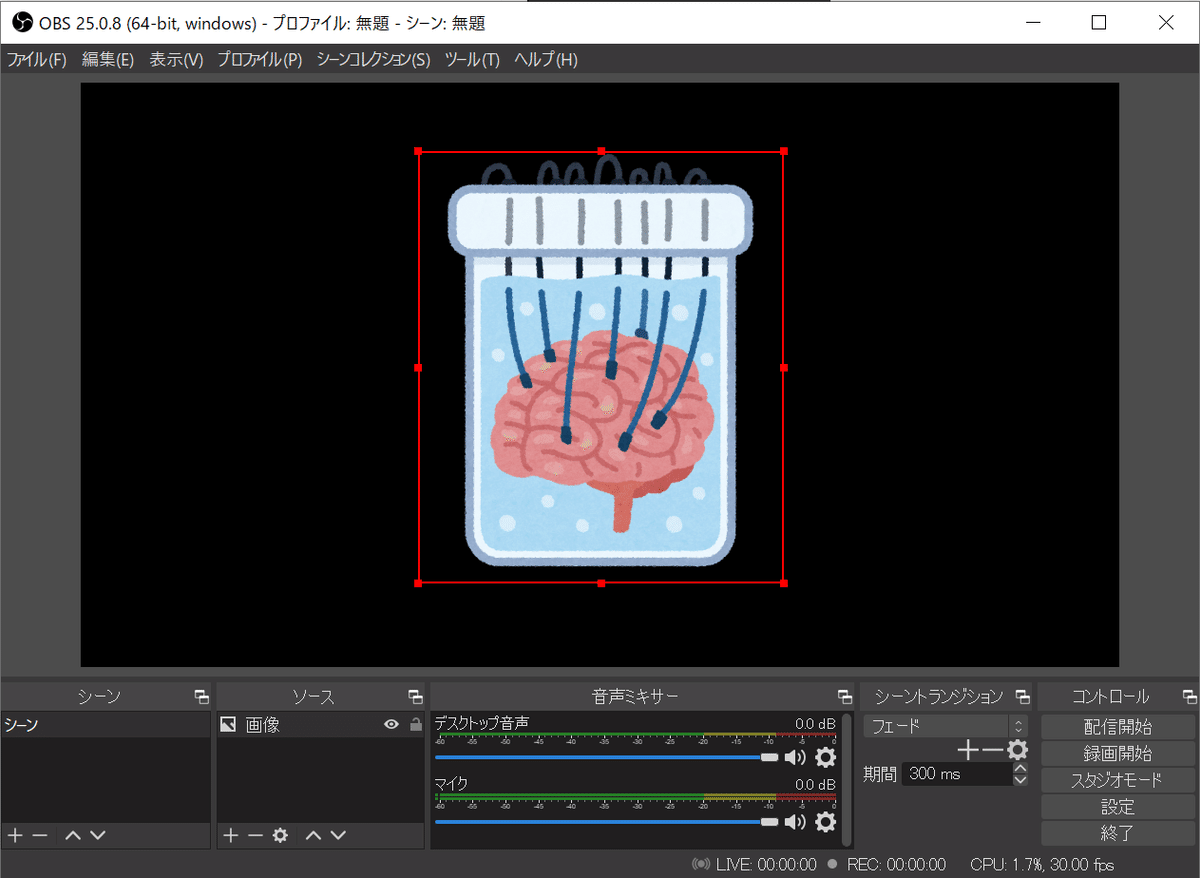This screenshot has width=1200, height=878.
Task: Undock the シーン panel via the float icon
Action: pyautogui.click(x=202, y=697)
